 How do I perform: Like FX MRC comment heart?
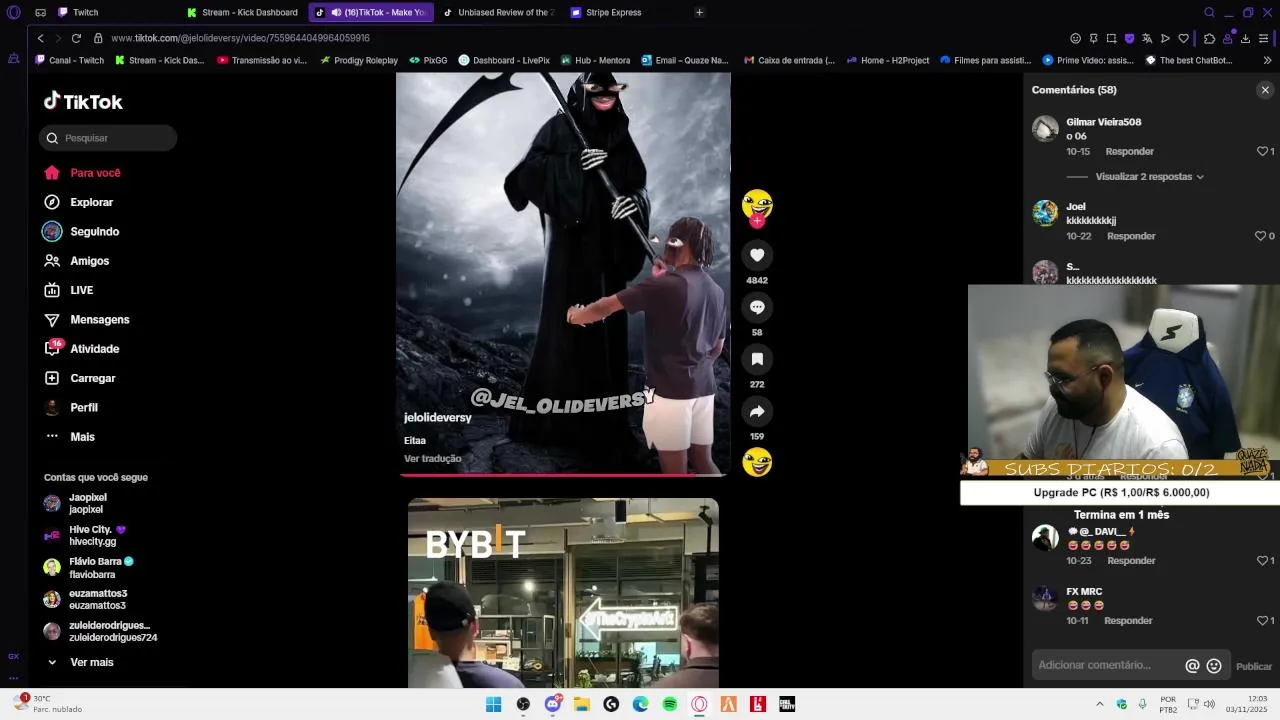coord(1262,621)
